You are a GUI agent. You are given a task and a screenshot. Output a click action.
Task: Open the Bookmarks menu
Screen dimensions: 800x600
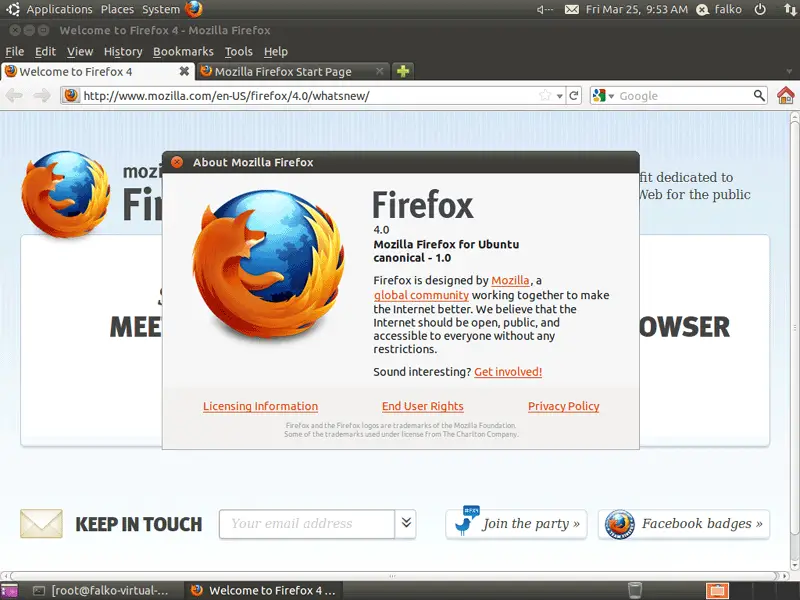click(183, 52)
